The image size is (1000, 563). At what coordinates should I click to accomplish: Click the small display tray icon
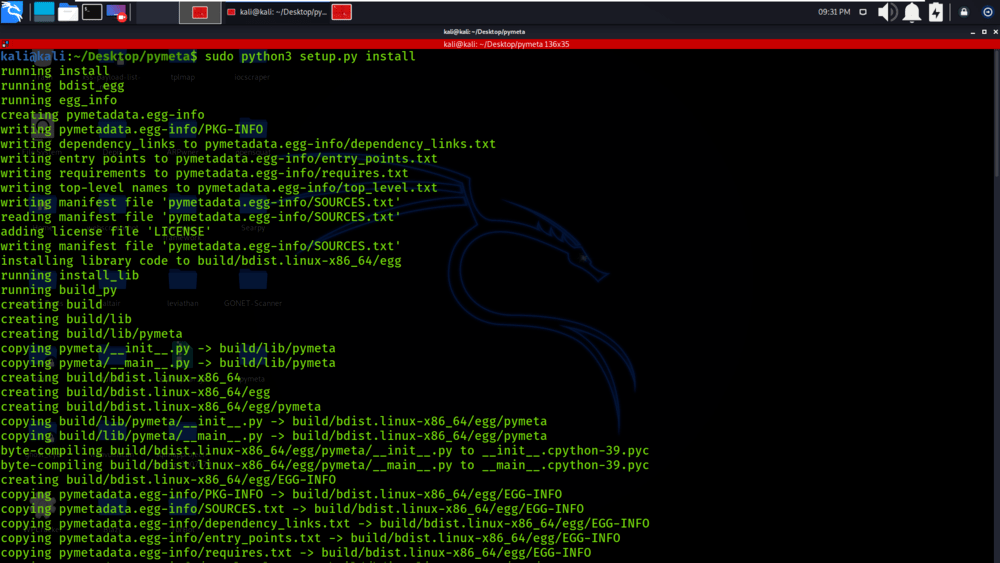863,12
